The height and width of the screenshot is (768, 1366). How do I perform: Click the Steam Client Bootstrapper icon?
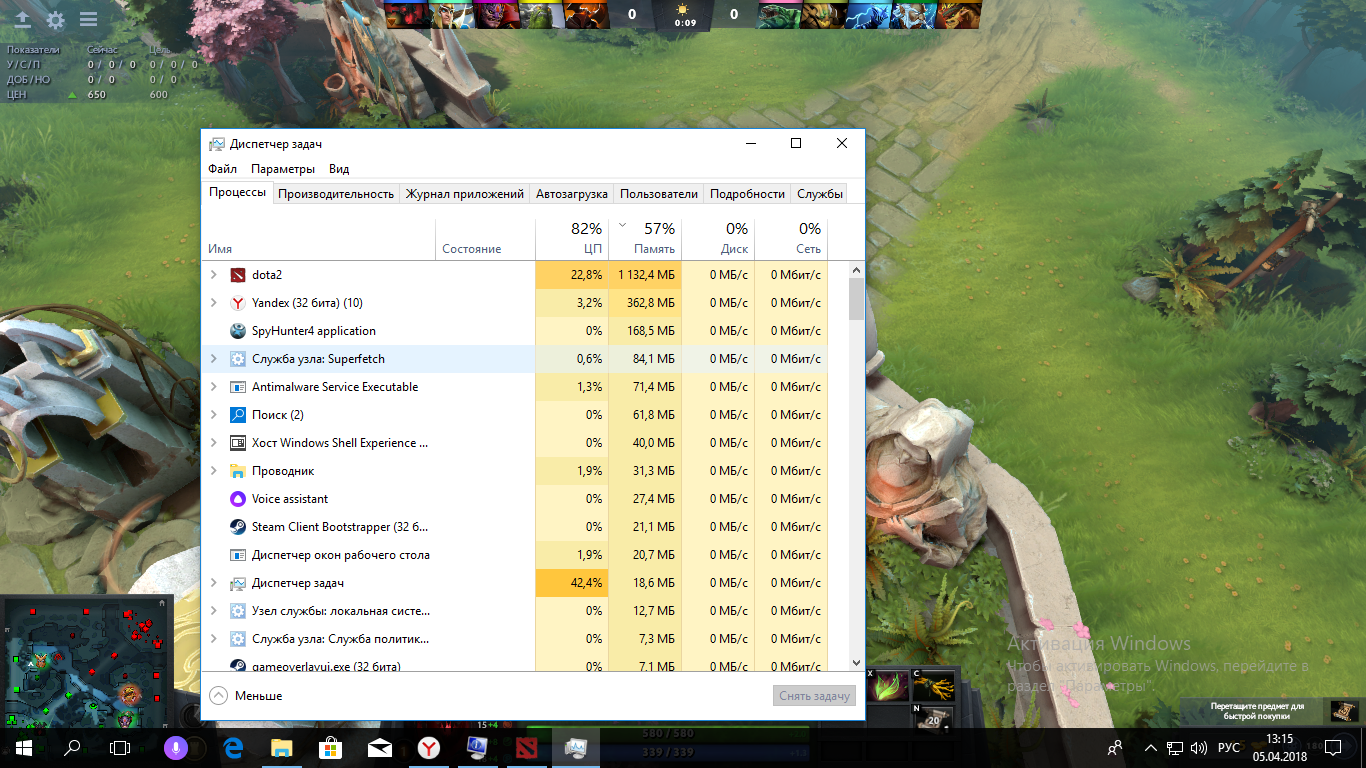(238, 527)
